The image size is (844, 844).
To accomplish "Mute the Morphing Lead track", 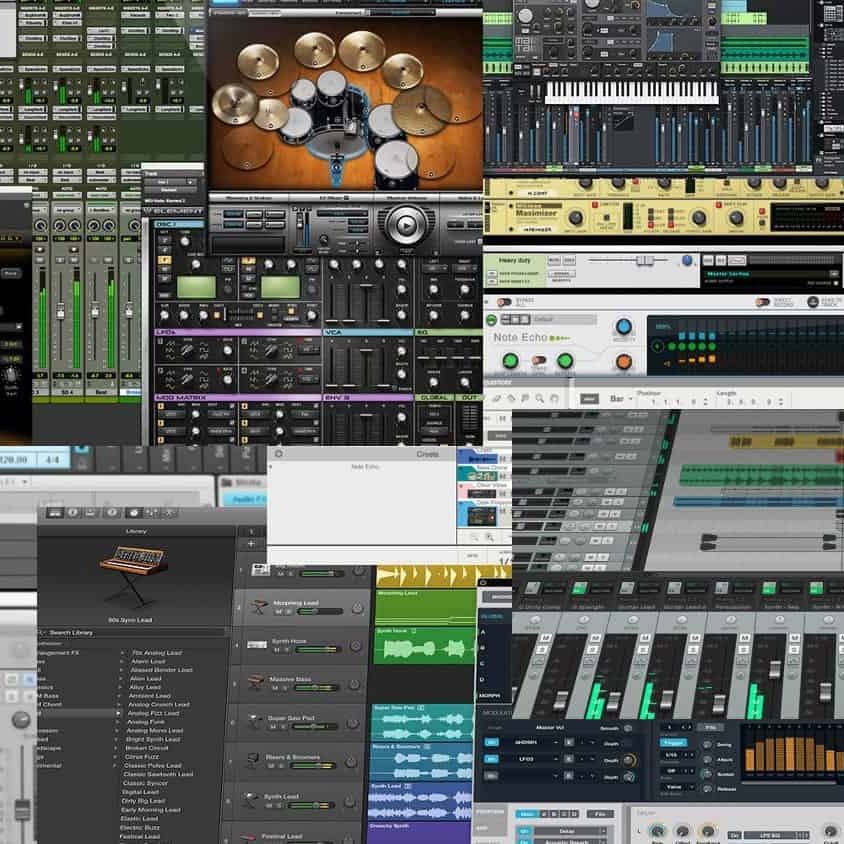I will pos(278,612).
